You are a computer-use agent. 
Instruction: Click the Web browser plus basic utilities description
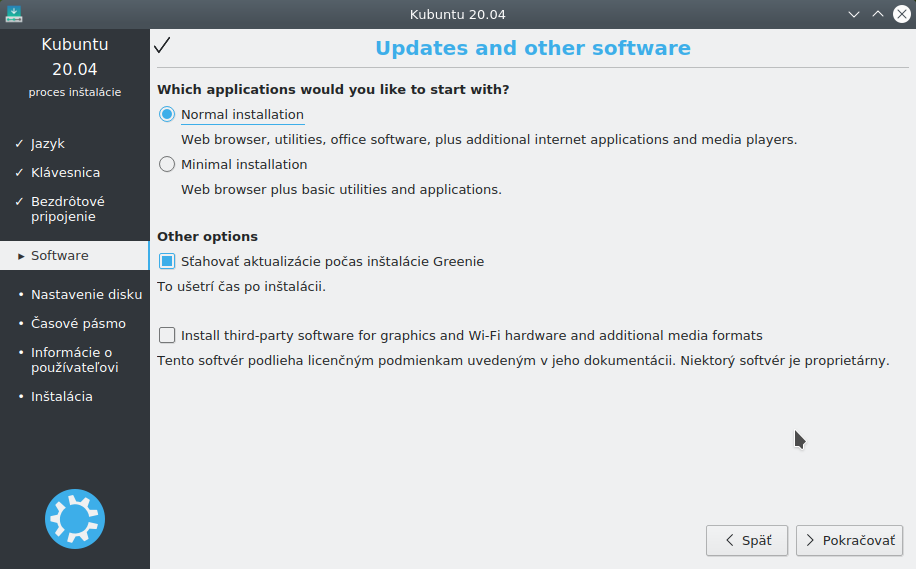(x=341, y=190)
